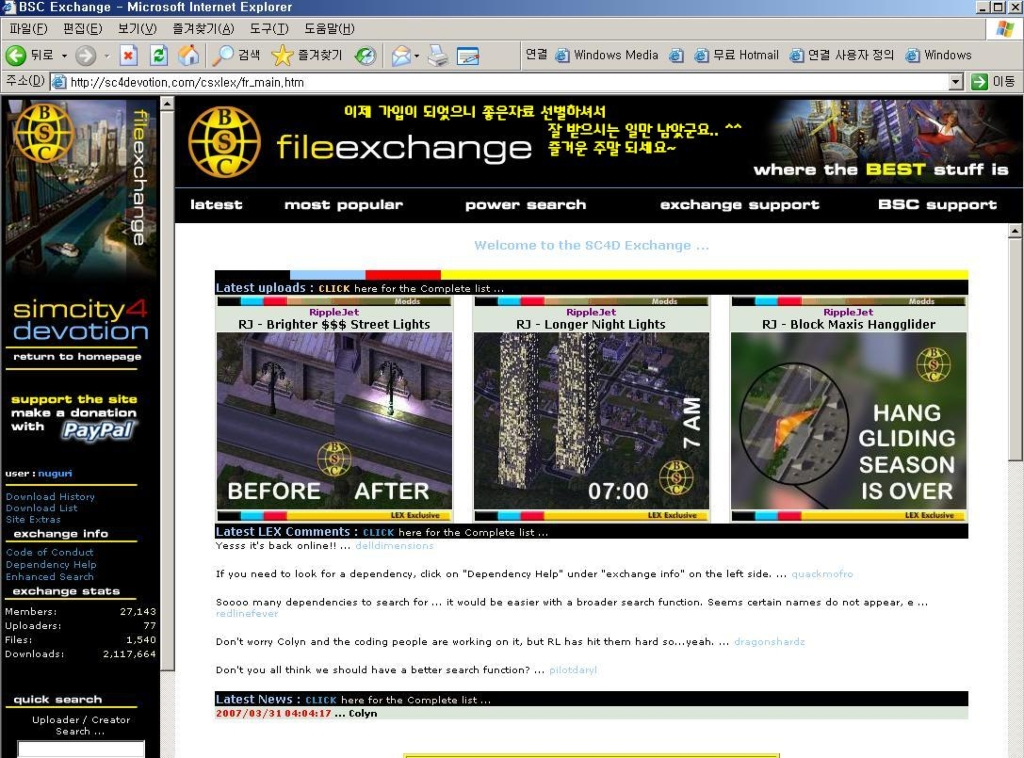Open the 보기(V) menu
1024x758 pixels.
(x=137, y=29)
